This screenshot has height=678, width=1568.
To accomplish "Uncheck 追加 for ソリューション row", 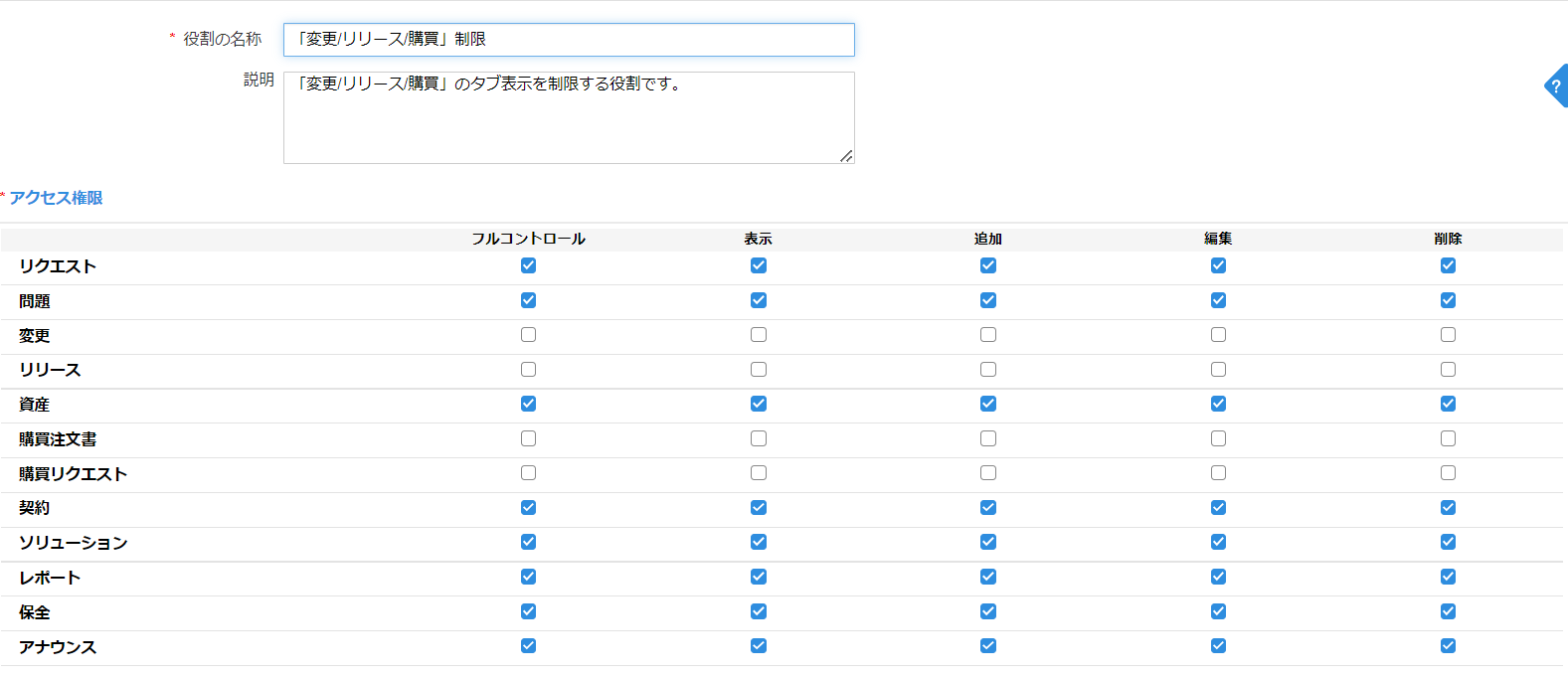I will 988,542.
